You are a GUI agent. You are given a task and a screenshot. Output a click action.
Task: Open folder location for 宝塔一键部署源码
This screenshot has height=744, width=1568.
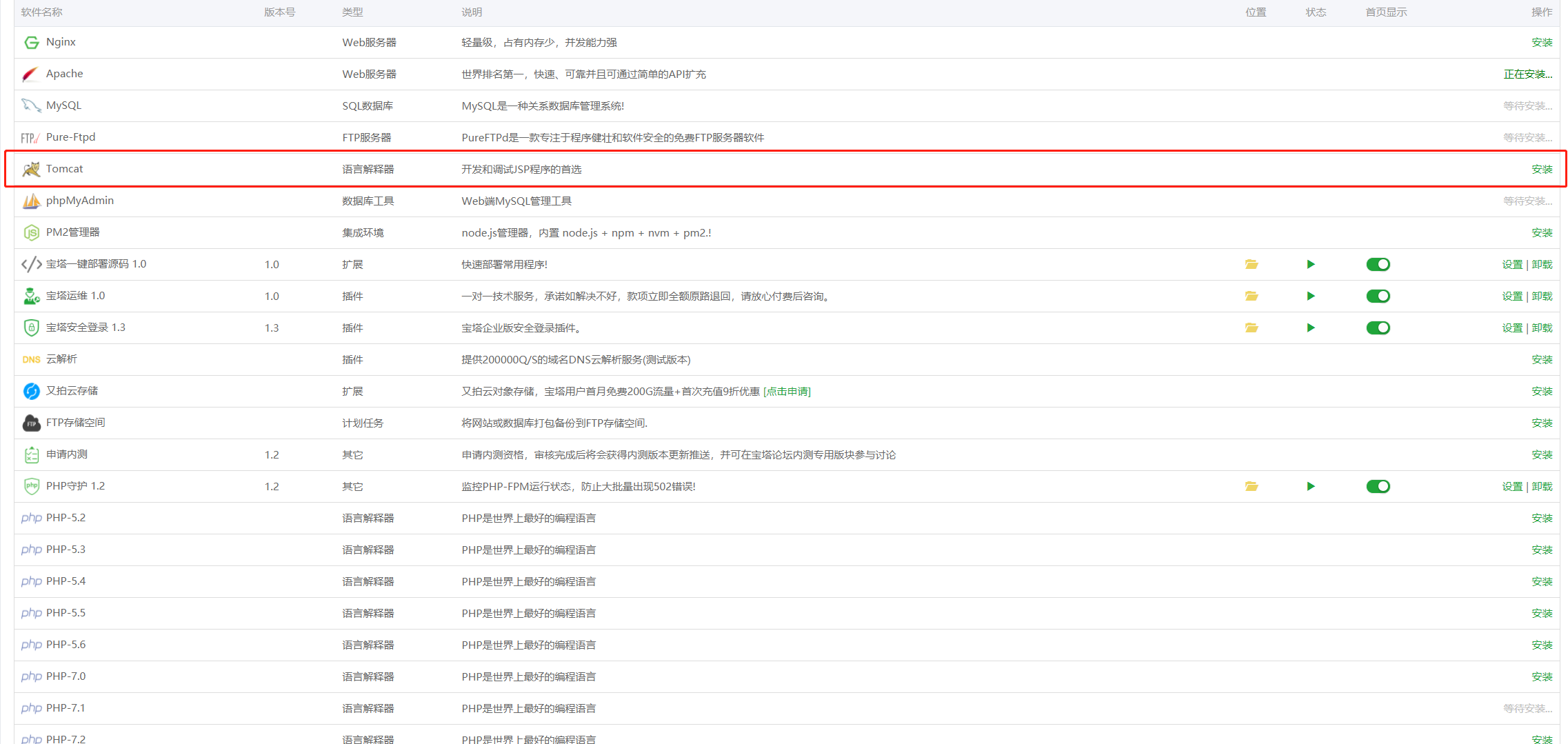coord(1252,265)
